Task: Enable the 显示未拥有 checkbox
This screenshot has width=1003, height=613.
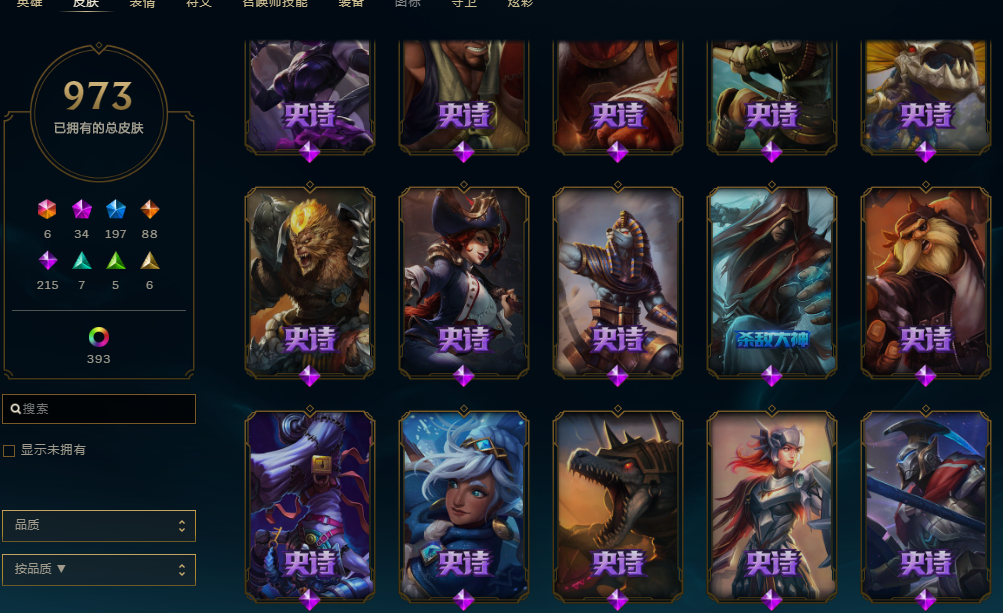Action: point(9,450)
